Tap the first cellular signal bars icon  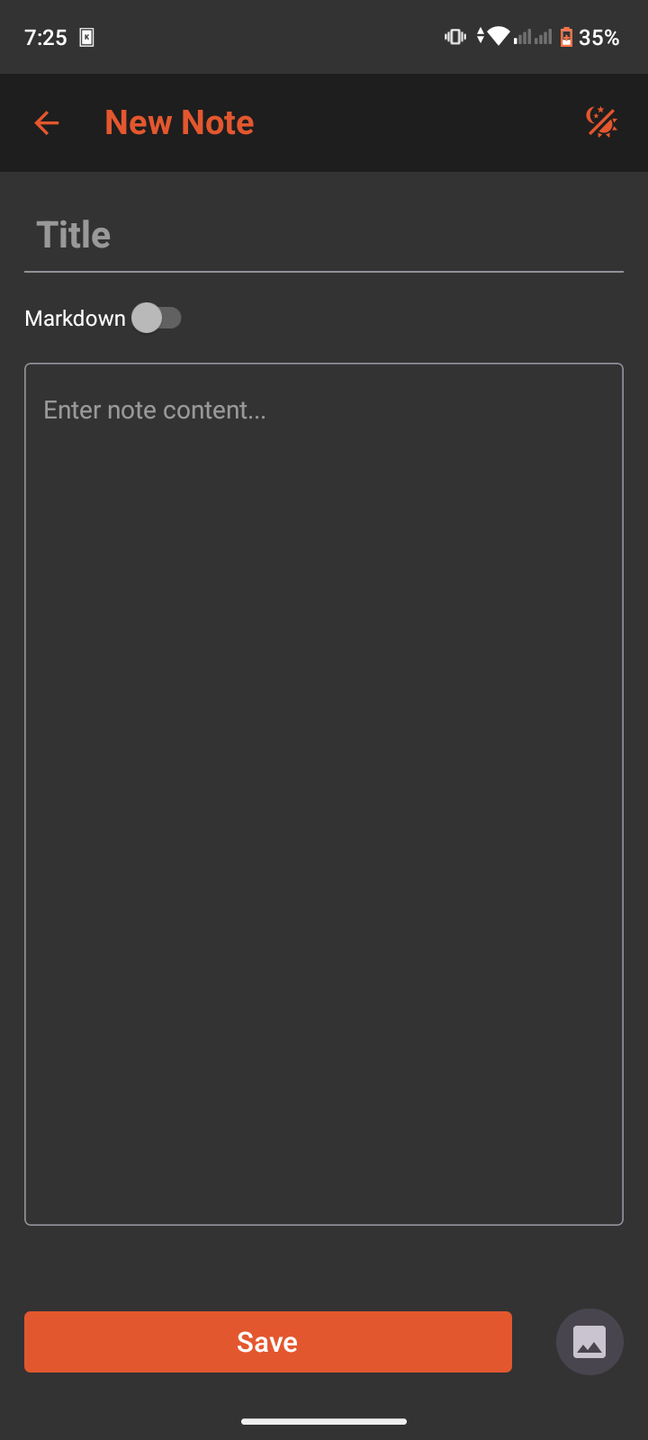(522, 37)
